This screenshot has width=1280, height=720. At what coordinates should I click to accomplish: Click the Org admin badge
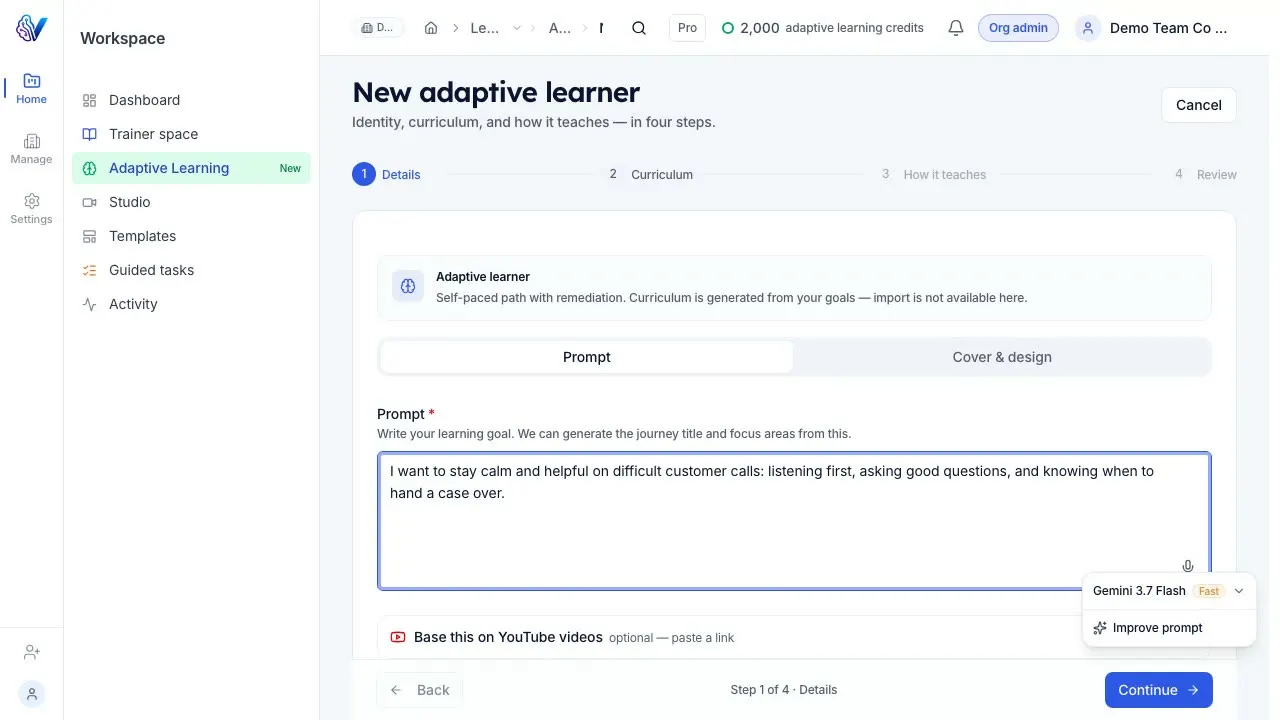1018,28
